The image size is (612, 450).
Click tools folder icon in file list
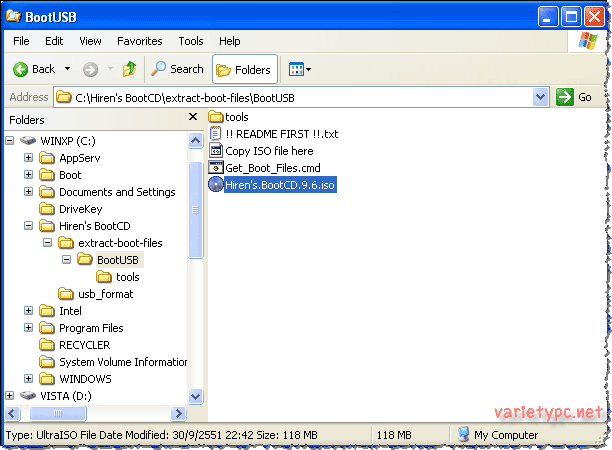[x=216, y=116]
